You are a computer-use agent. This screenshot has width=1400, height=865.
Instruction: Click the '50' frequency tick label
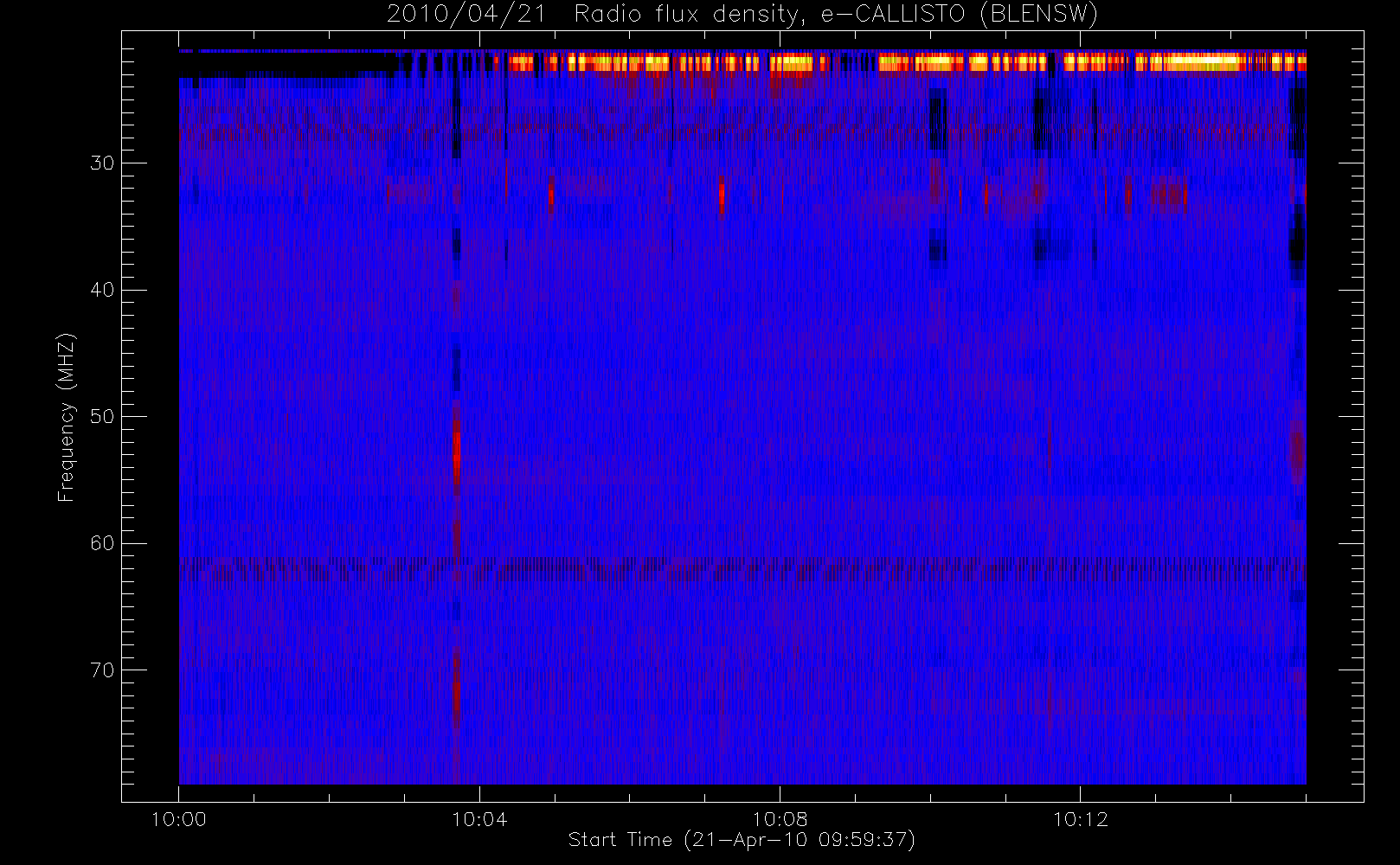point(102,416)
